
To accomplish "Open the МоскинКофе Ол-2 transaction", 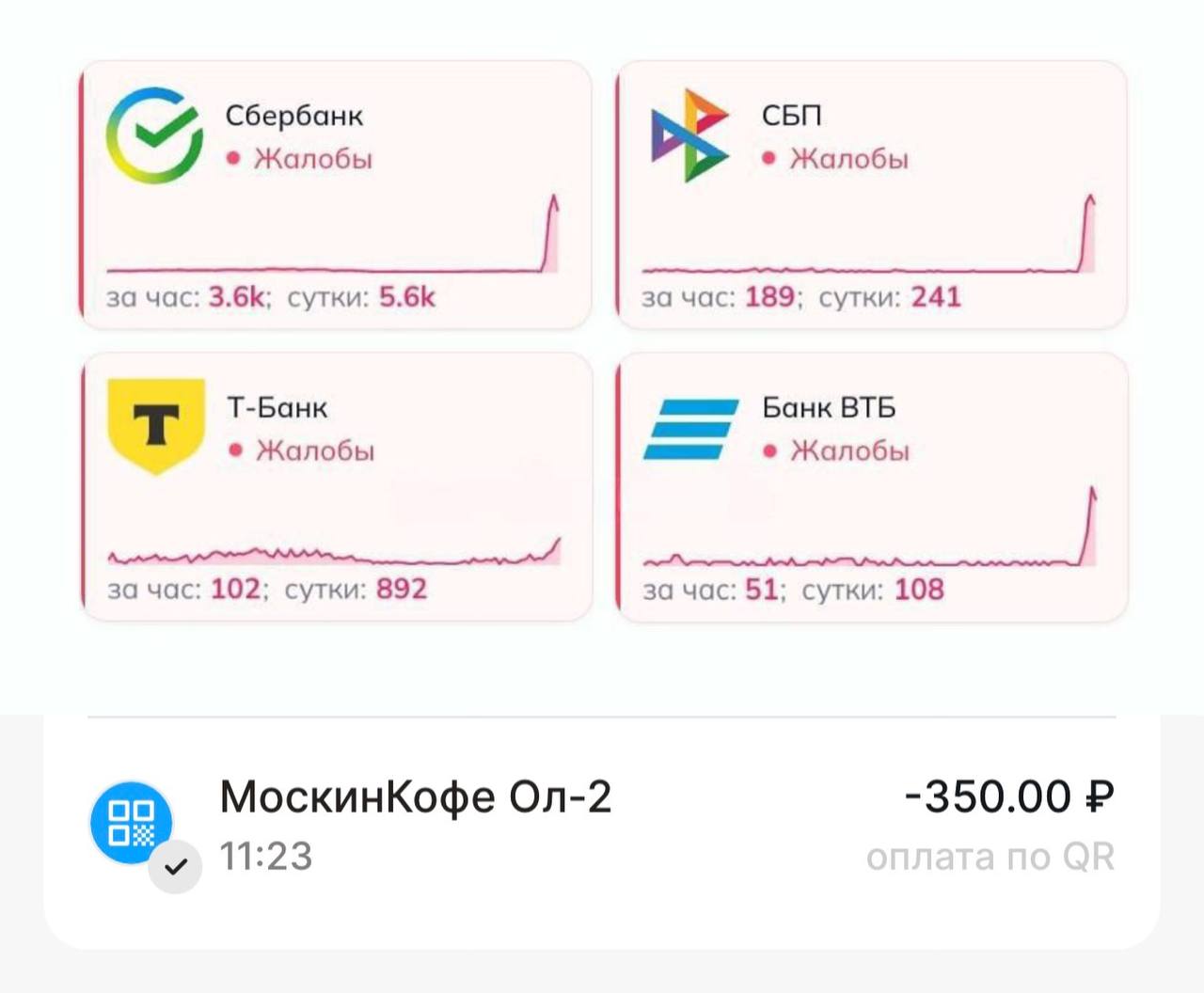I will click(415, 797).
